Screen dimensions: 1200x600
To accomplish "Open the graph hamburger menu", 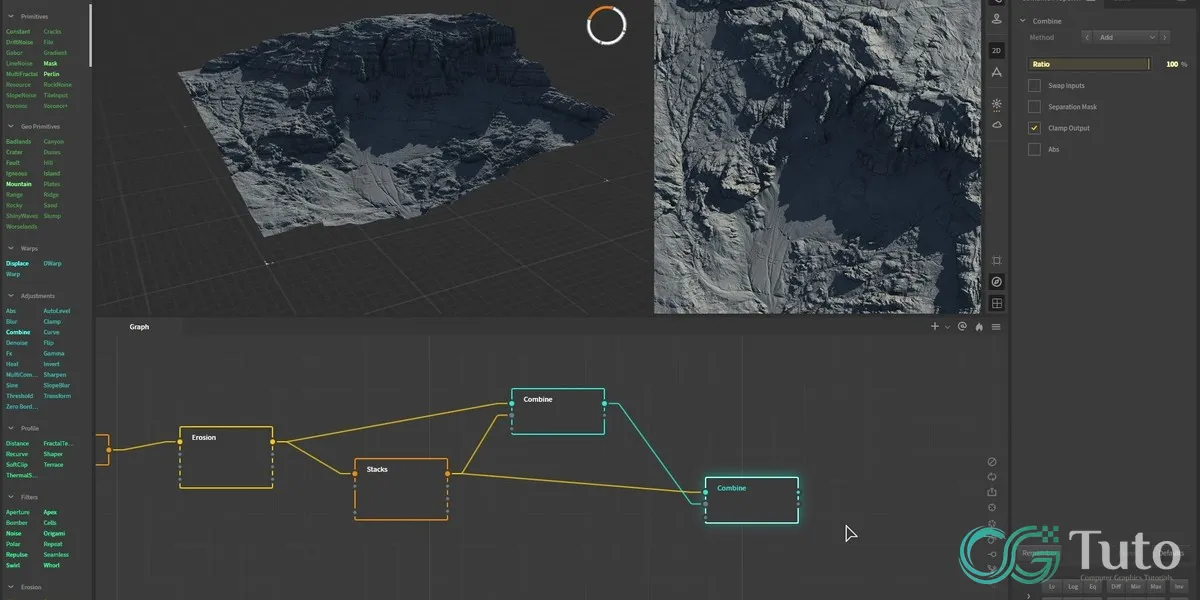I will pyautogui.click(x=996, y=327).
